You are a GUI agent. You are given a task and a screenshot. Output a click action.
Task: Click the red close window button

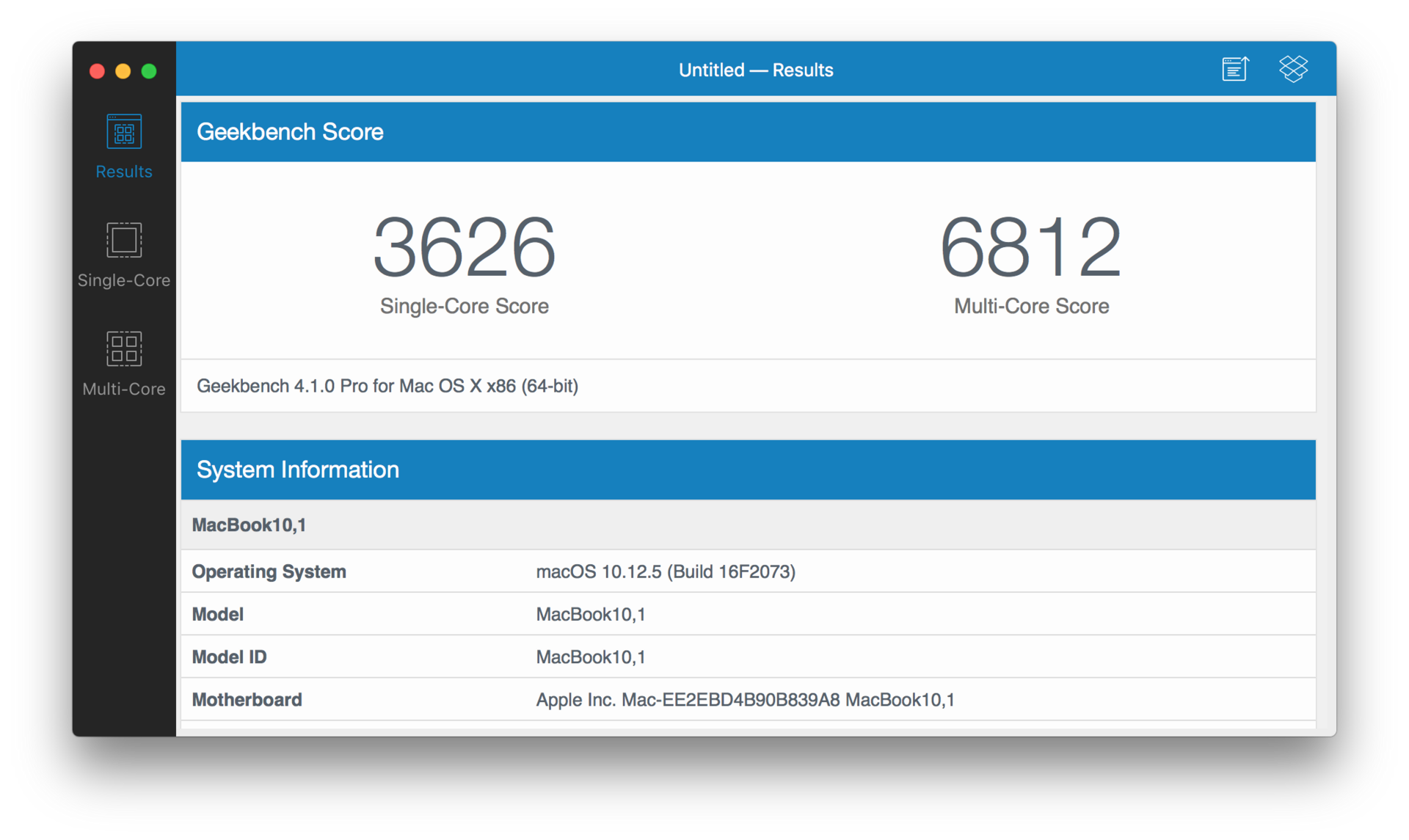click(x=97, y=71)
